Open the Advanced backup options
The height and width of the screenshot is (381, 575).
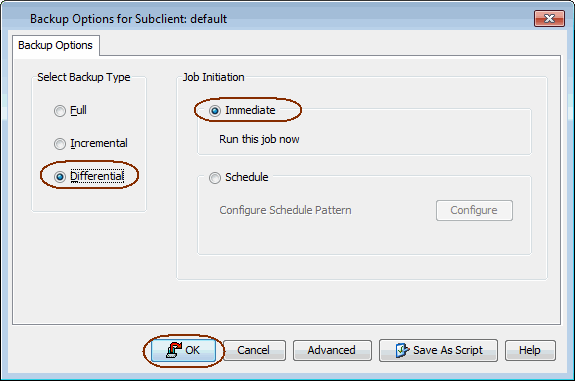(x=332, y=350)
